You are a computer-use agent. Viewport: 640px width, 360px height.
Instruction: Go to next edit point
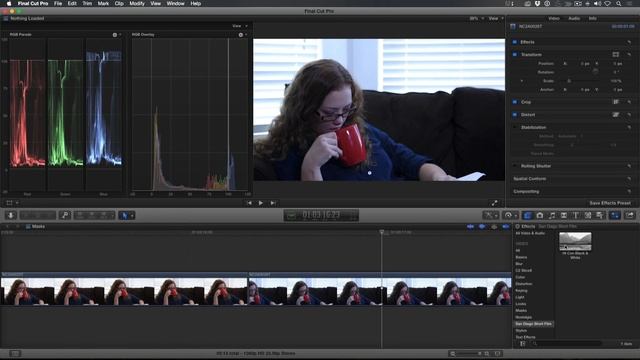(x=273, y=203)
